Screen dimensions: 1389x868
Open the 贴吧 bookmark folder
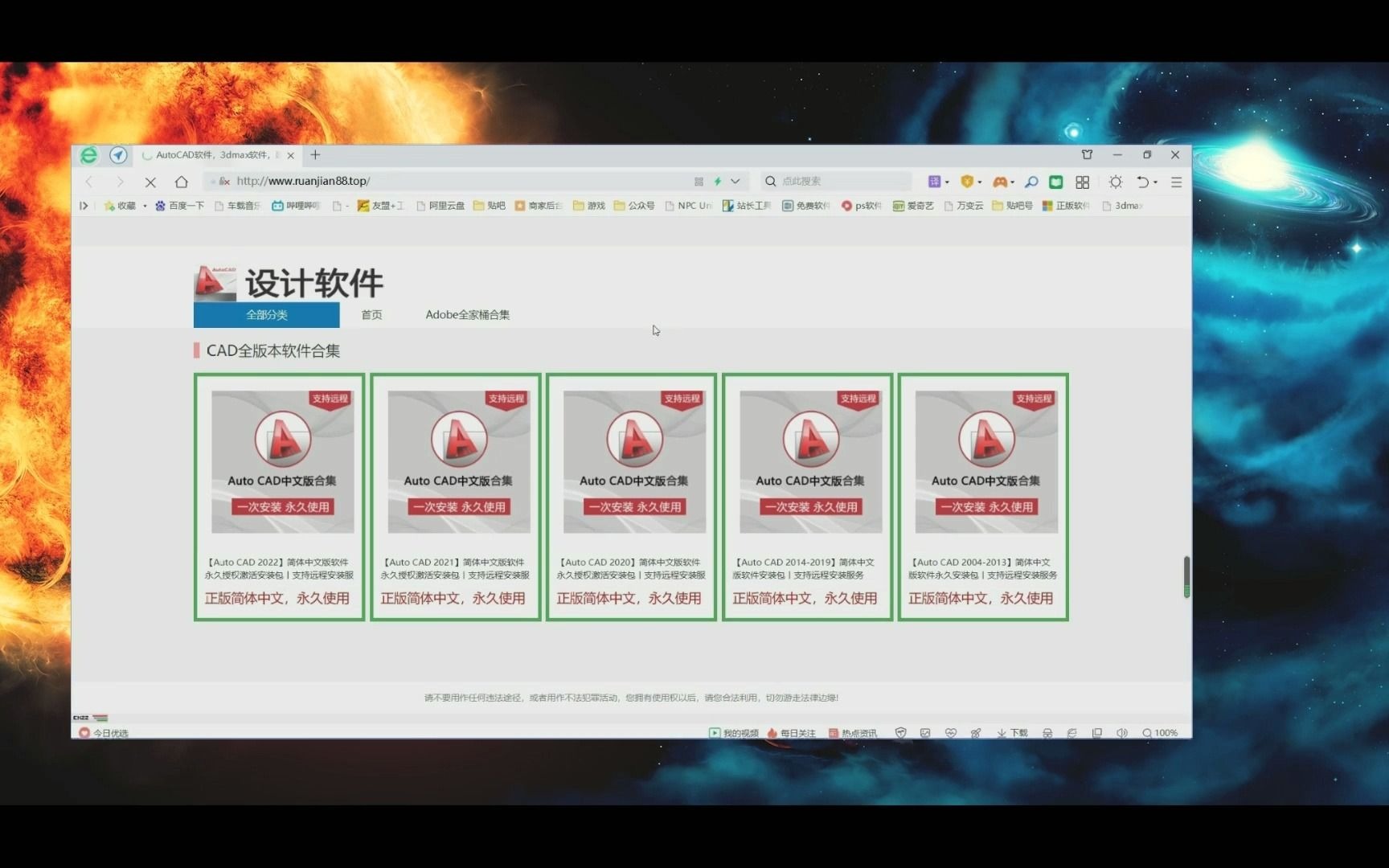coord(490,206)
